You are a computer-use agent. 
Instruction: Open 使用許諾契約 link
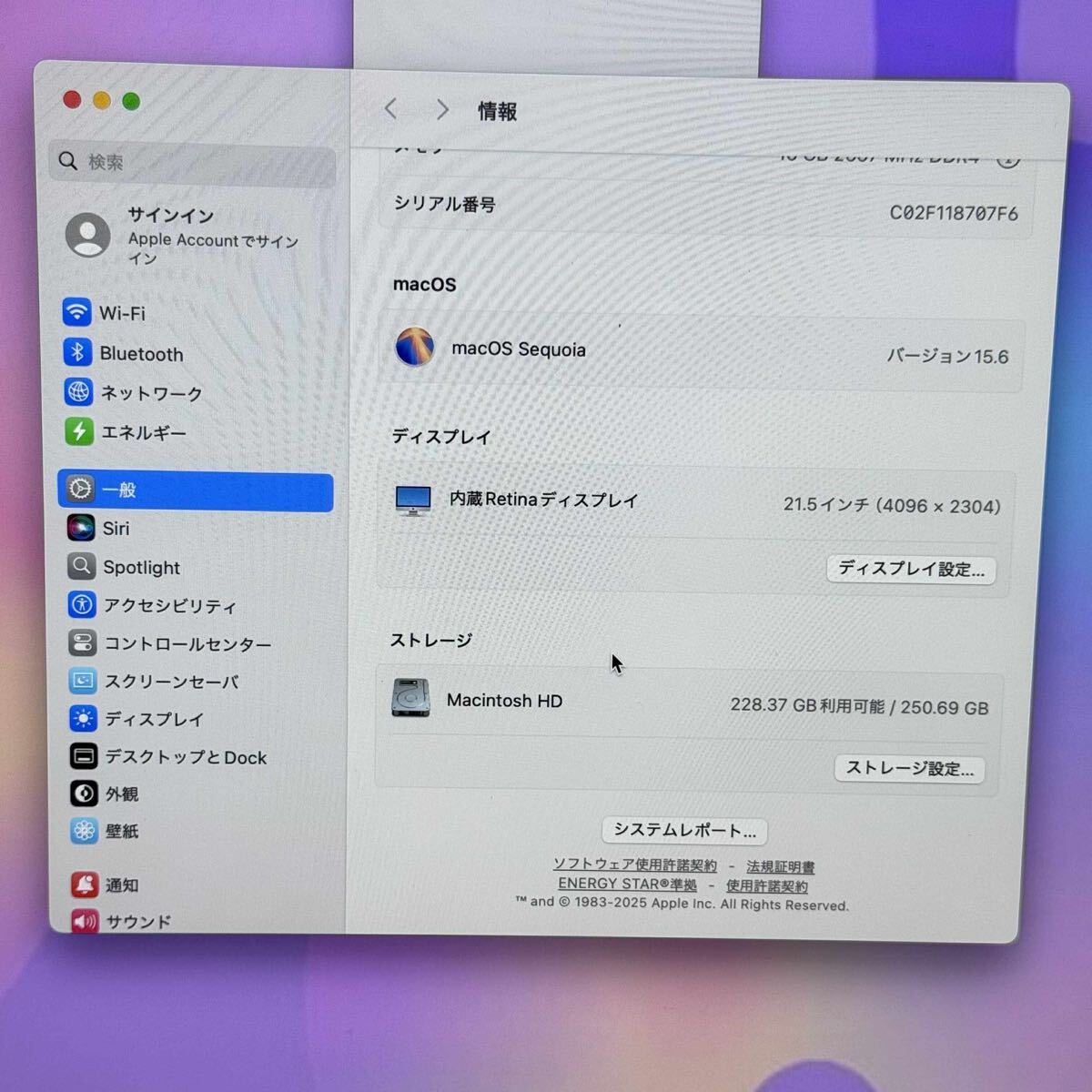pyautogui.click(x=766, y=885)
